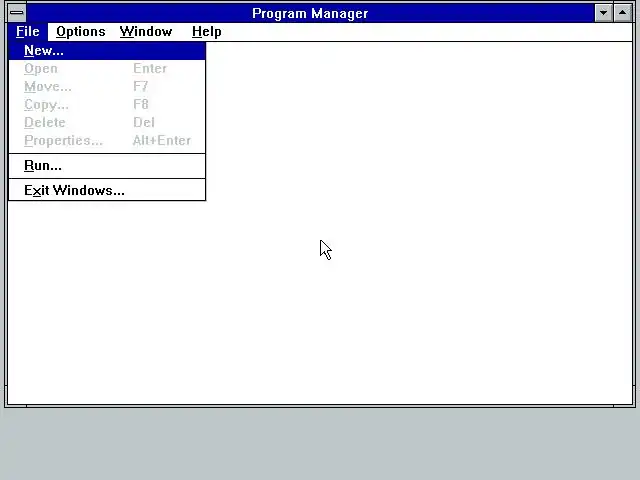The height and width of the screenshot is (480, 640).
Task: Choose New... from the File menu
Action: click(107, 51)
